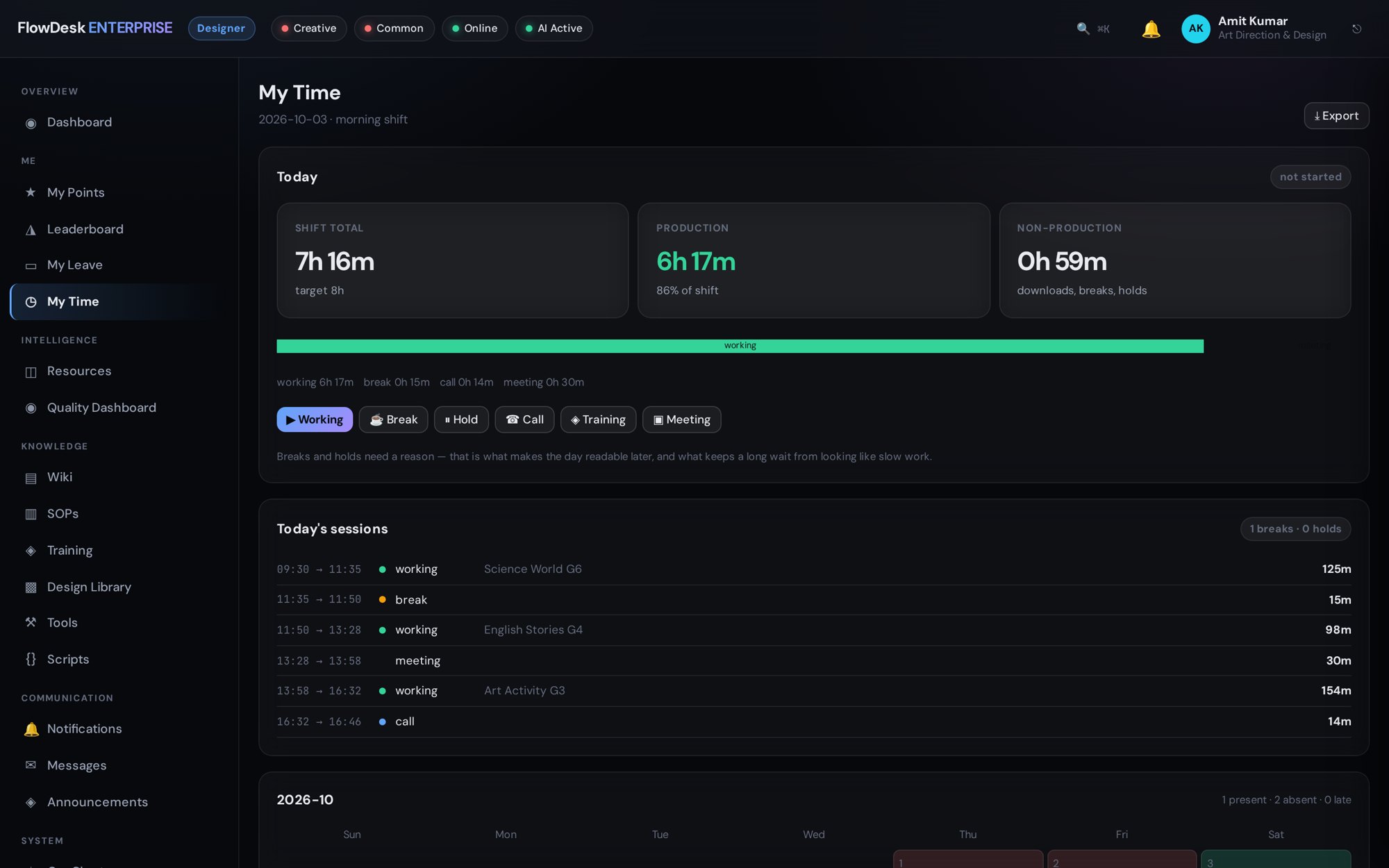Viewport: 1389px width, 868px height.
Task: Switch status to Break
Action: coord(393,419)
